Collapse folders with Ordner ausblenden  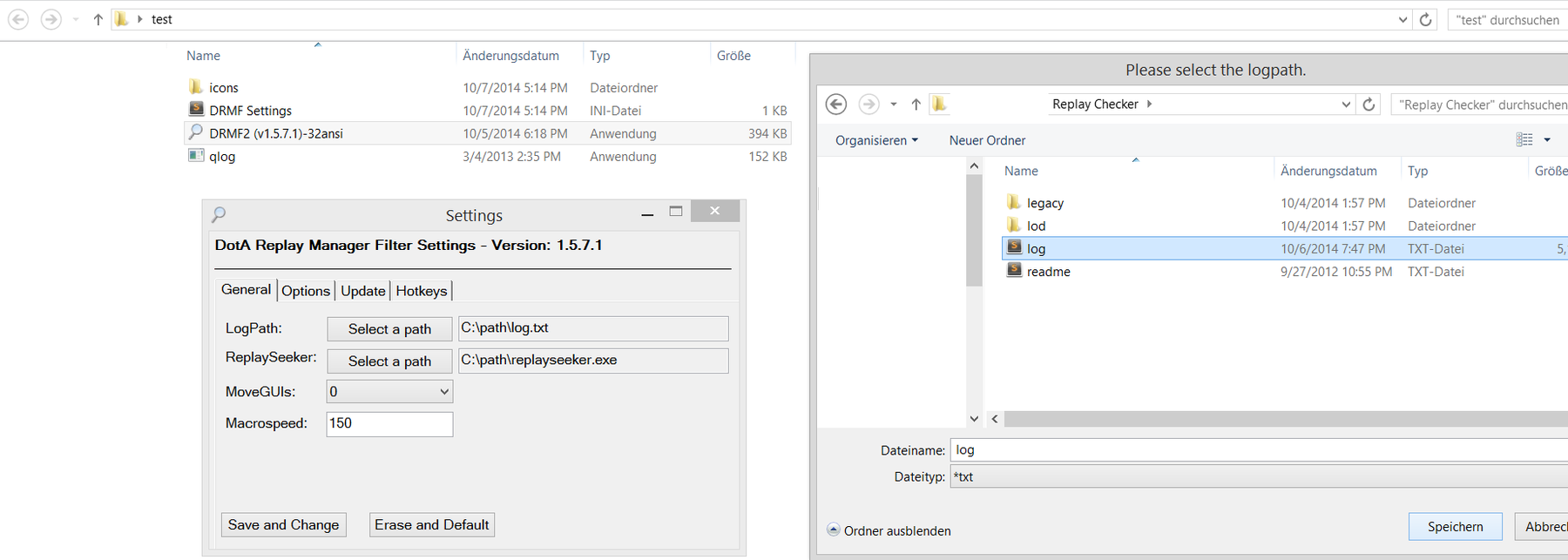pos(889,530)
